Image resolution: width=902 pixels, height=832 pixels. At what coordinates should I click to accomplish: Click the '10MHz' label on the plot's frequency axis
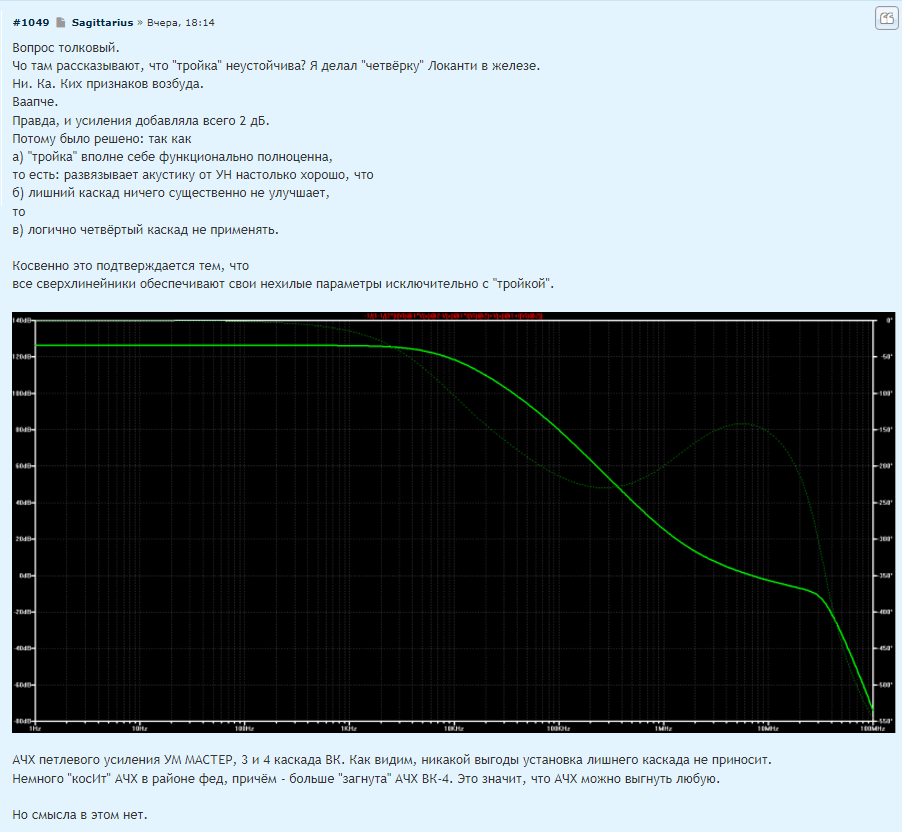click(768, 728)
